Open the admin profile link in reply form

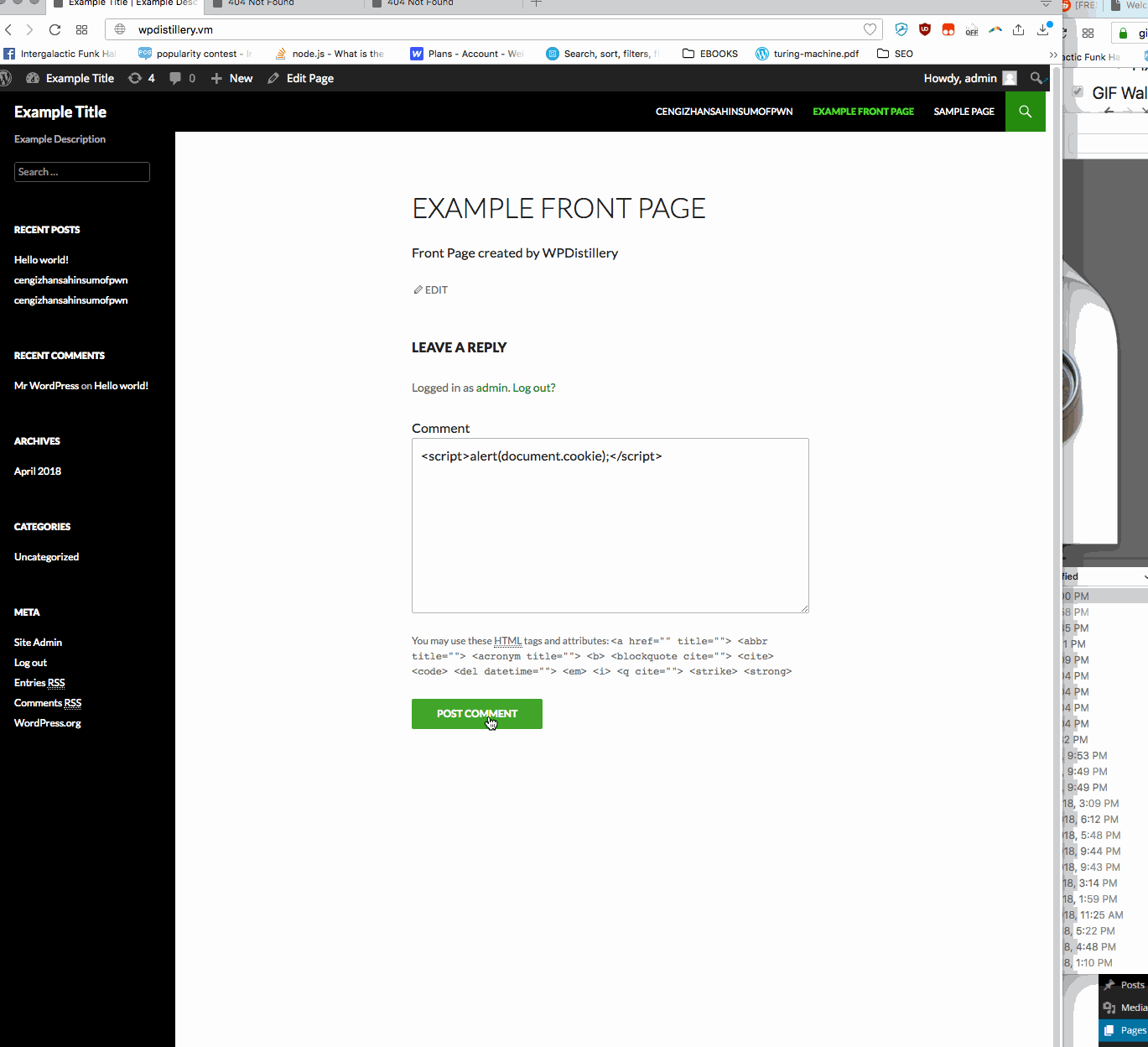(491, 388)
